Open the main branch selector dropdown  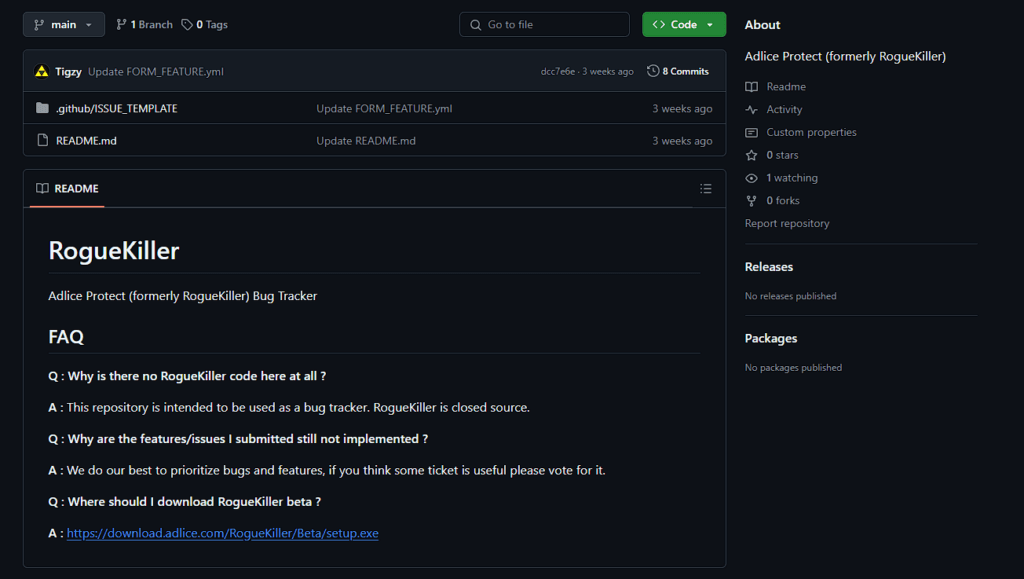click(x=64, y=25)
